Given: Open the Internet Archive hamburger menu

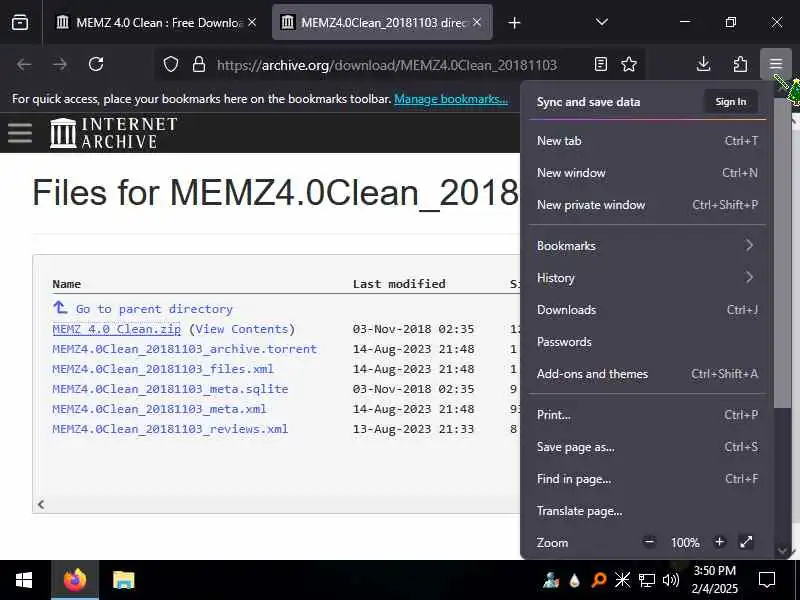Looking at the screenshot, I should [20, 133].
